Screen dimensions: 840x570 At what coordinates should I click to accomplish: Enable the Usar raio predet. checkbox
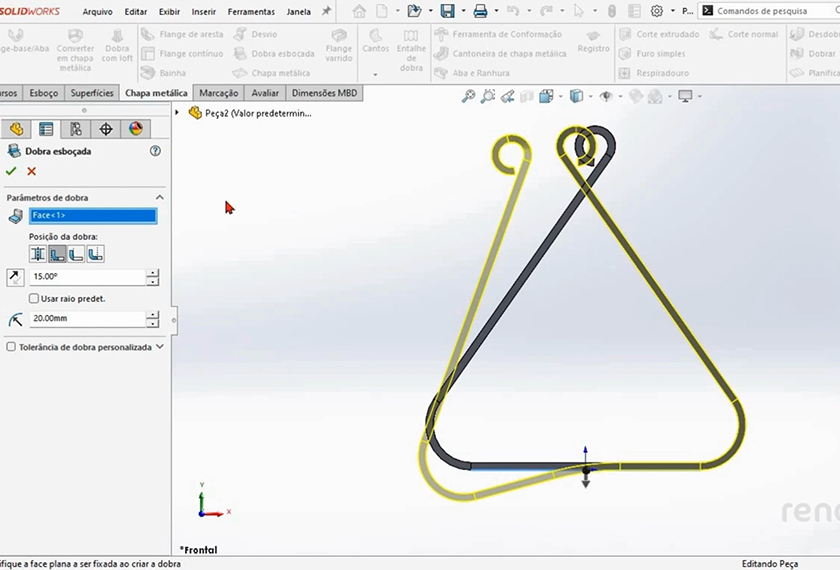tap(34, 299)
